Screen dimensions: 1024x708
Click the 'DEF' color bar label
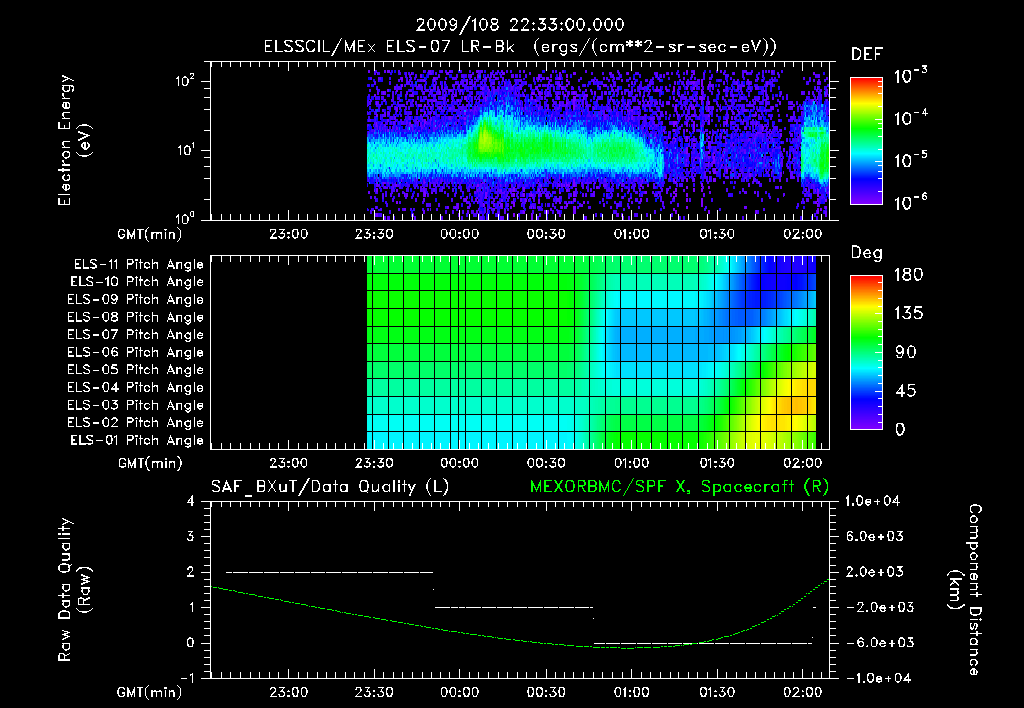867,55
